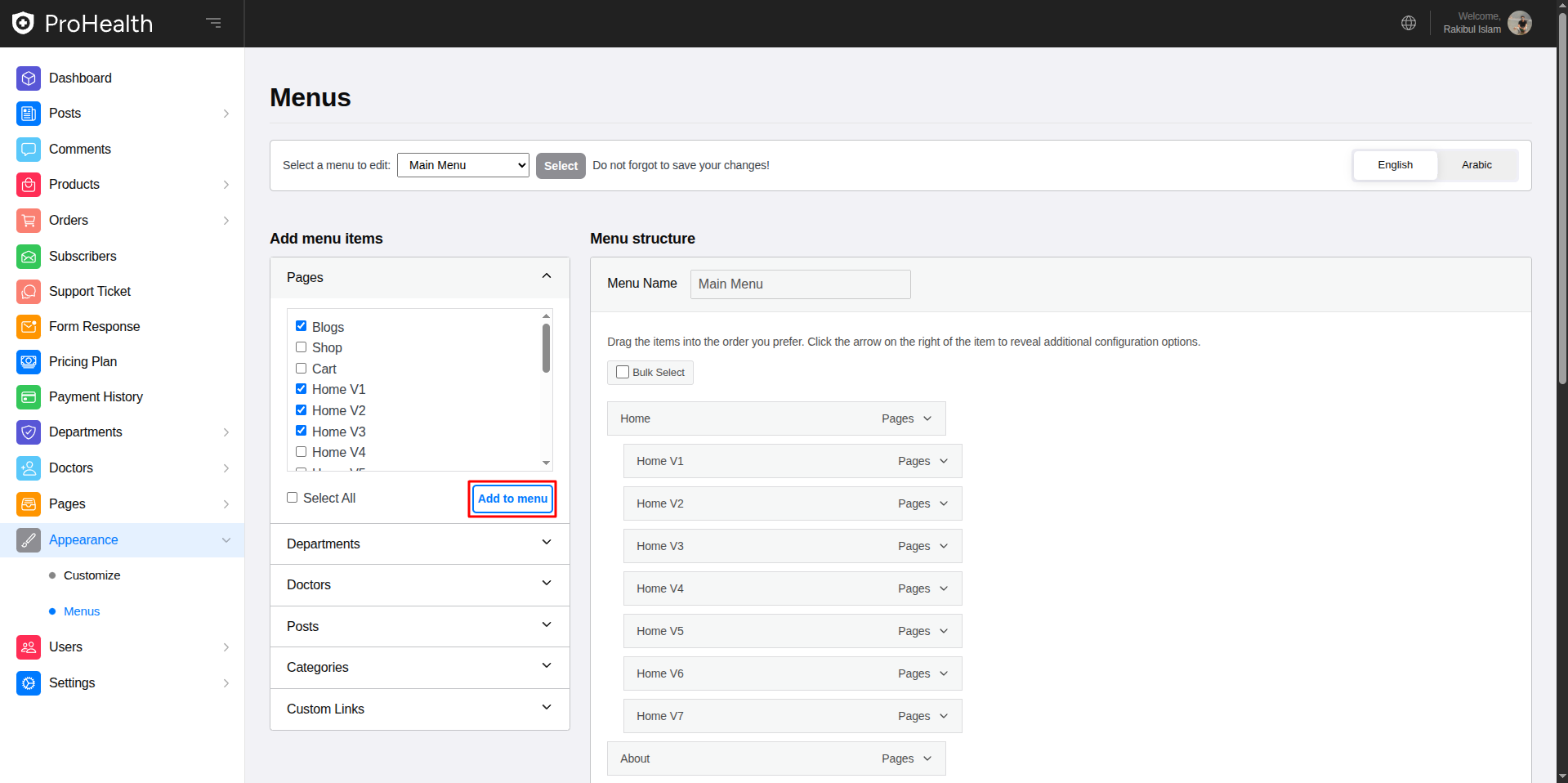Click the Settings gear icon
Image resolution: width=1568 pixels, height=783 pixels.
(x=29, y=683)
